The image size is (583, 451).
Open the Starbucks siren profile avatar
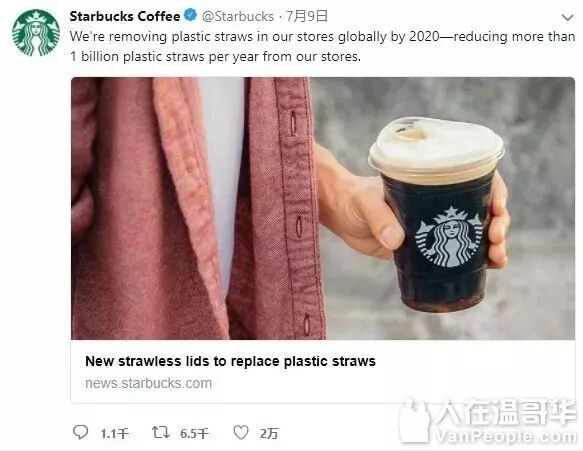[36, 33]
